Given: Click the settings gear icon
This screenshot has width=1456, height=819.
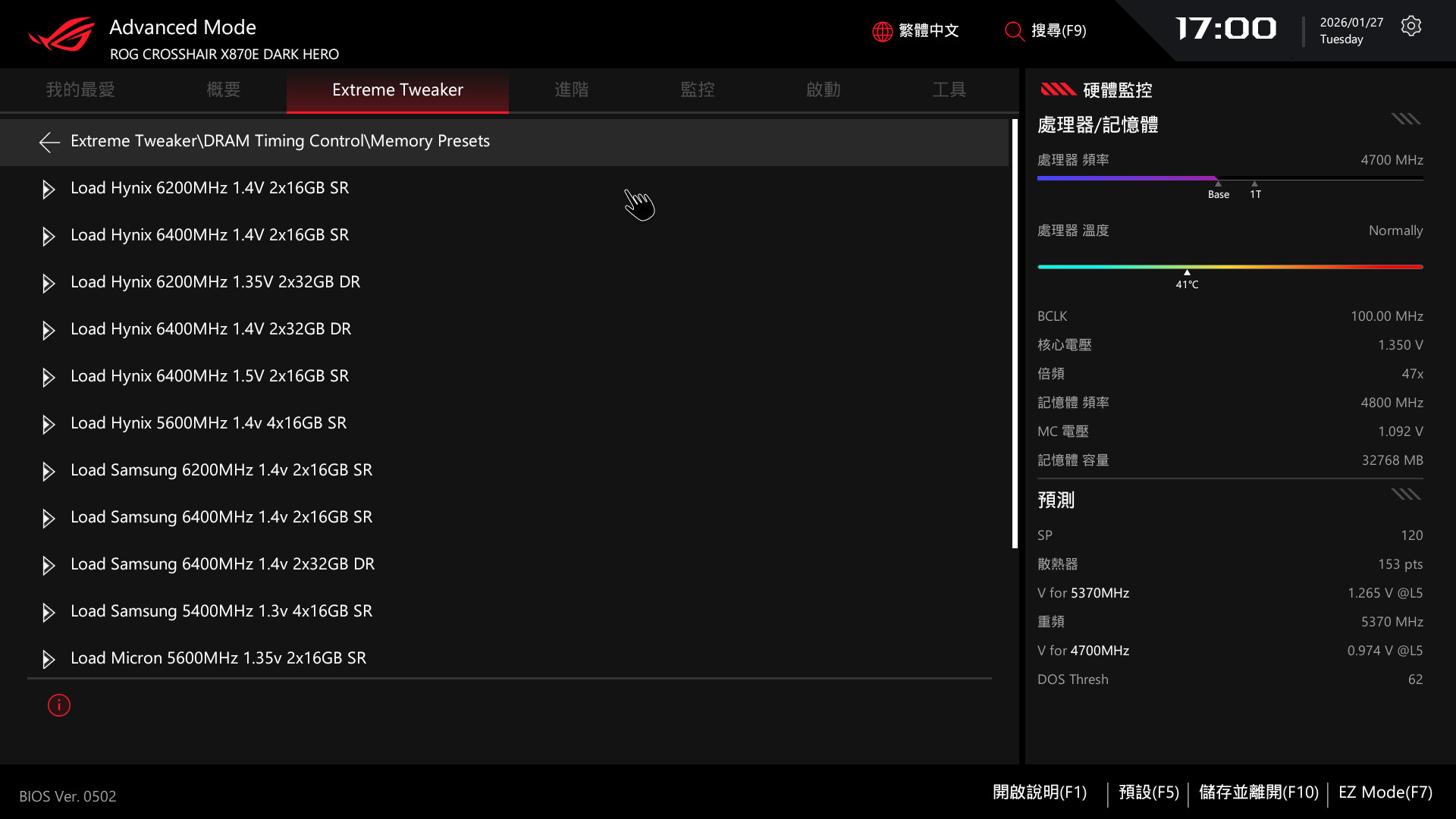Looking at the screenshot, I should point(1410,27).
